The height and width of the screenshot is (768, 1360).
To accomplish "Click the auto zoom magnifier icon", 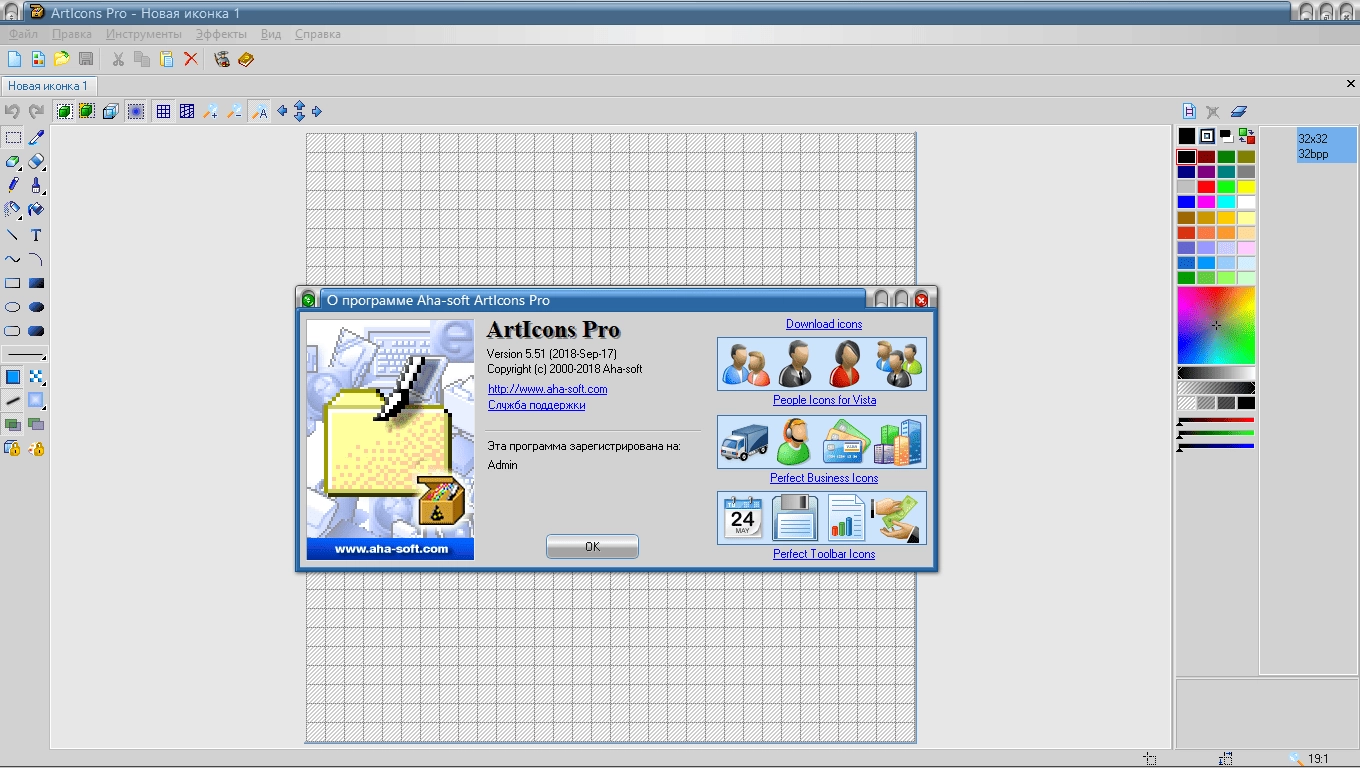I will (259, 112).
